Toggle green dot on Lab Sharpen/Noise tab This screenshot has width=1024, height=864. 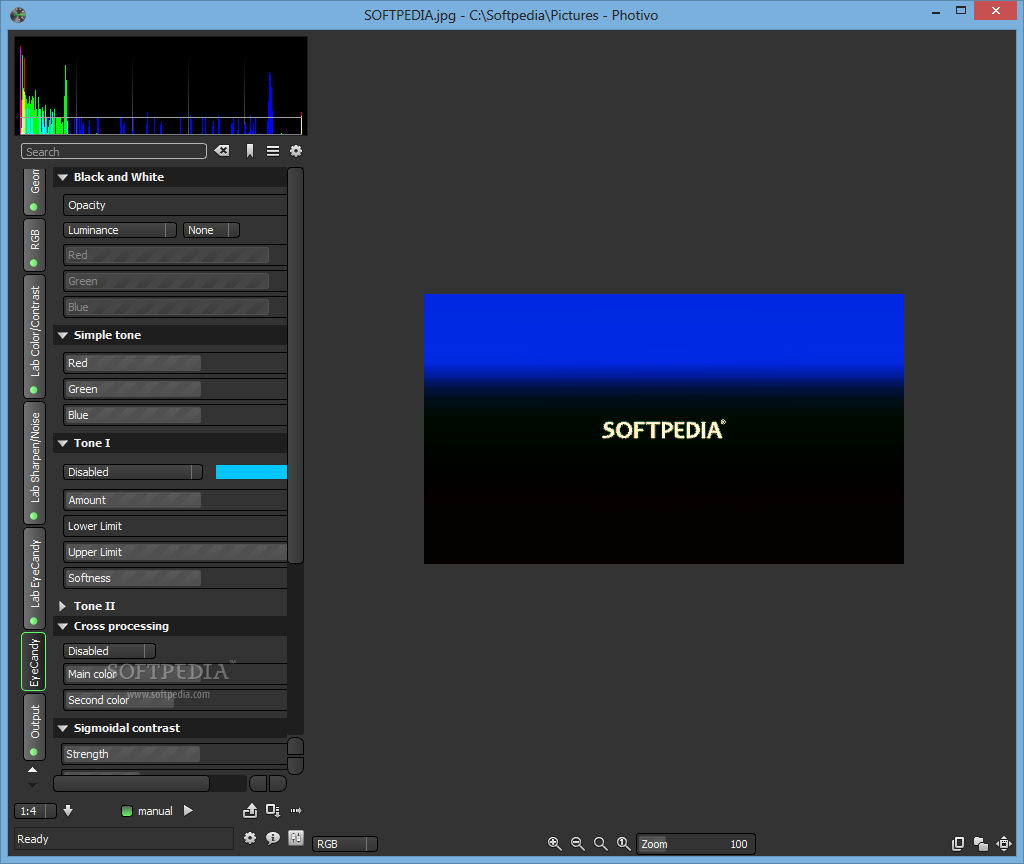(x=34, y=516)
